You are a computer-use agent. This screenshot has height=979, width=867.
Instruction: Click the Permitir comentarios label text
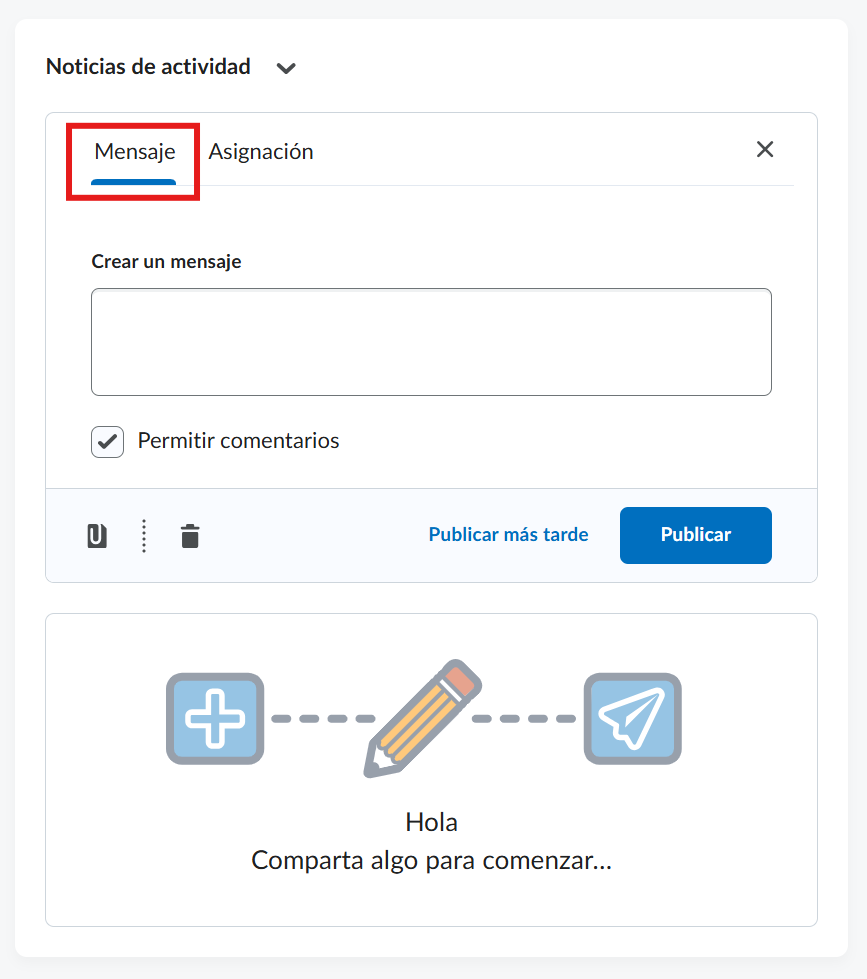click(x=238, y=441)
